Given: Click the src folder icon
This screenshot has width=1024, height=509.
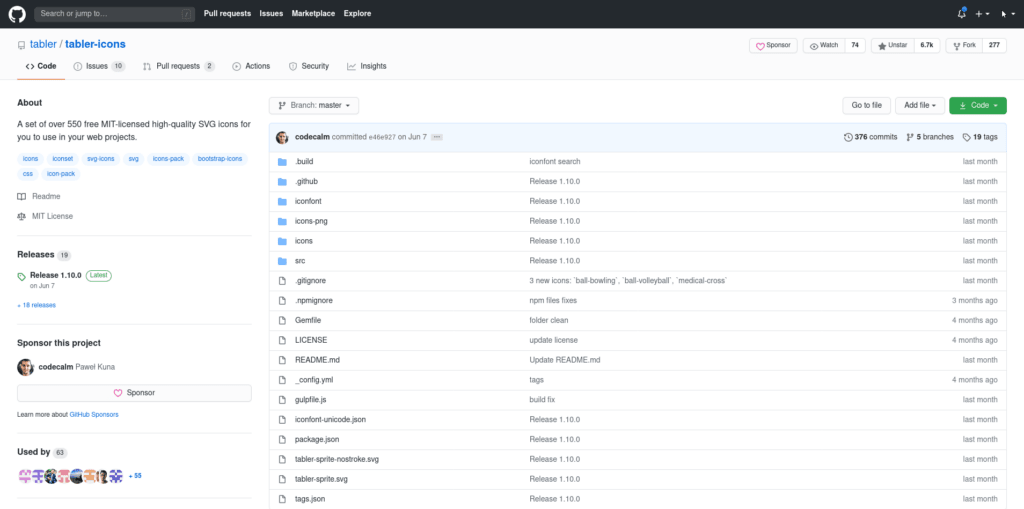Looking at the screenshot, I should pos(282,261).
